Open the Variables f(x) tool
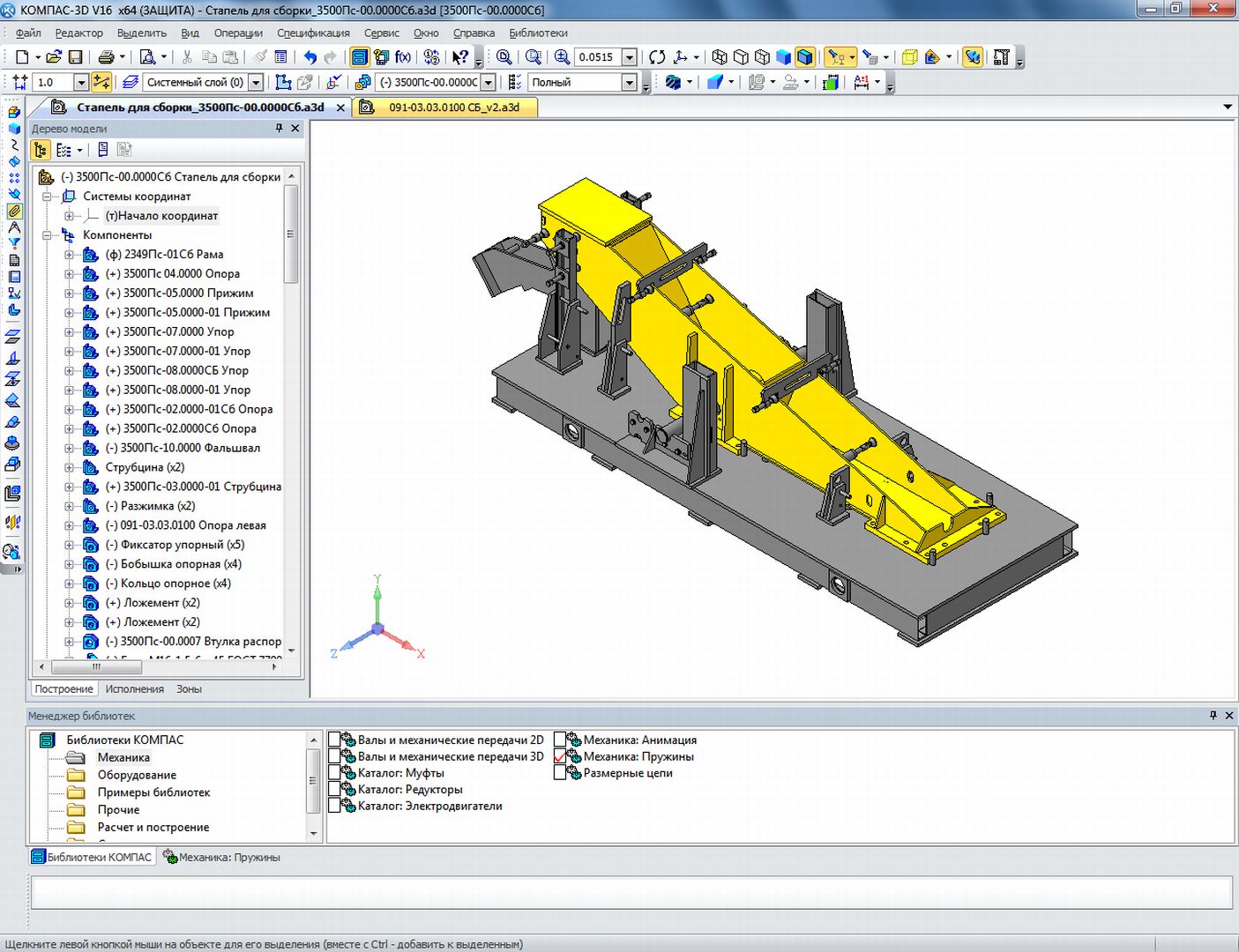This screenshot has width=1239, height=952. [403, 57]
